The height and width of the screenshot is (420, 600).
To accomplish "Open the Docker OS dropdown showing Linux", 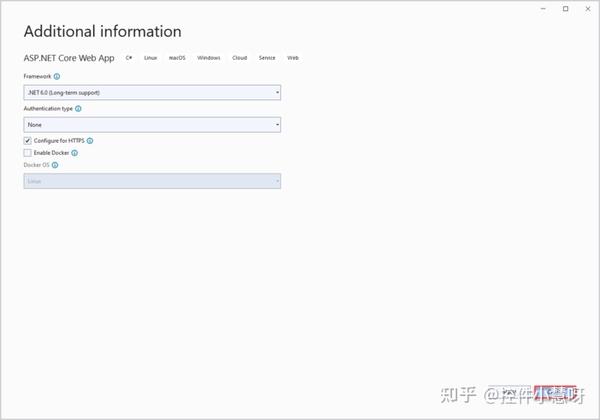I will pos(152,181).
